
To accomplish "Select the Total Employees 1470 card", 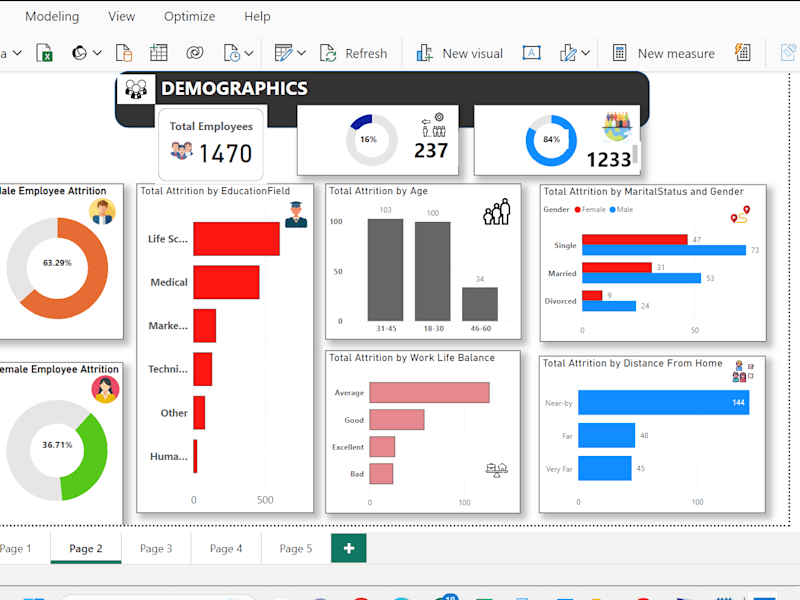I will [x=211, y=143].
